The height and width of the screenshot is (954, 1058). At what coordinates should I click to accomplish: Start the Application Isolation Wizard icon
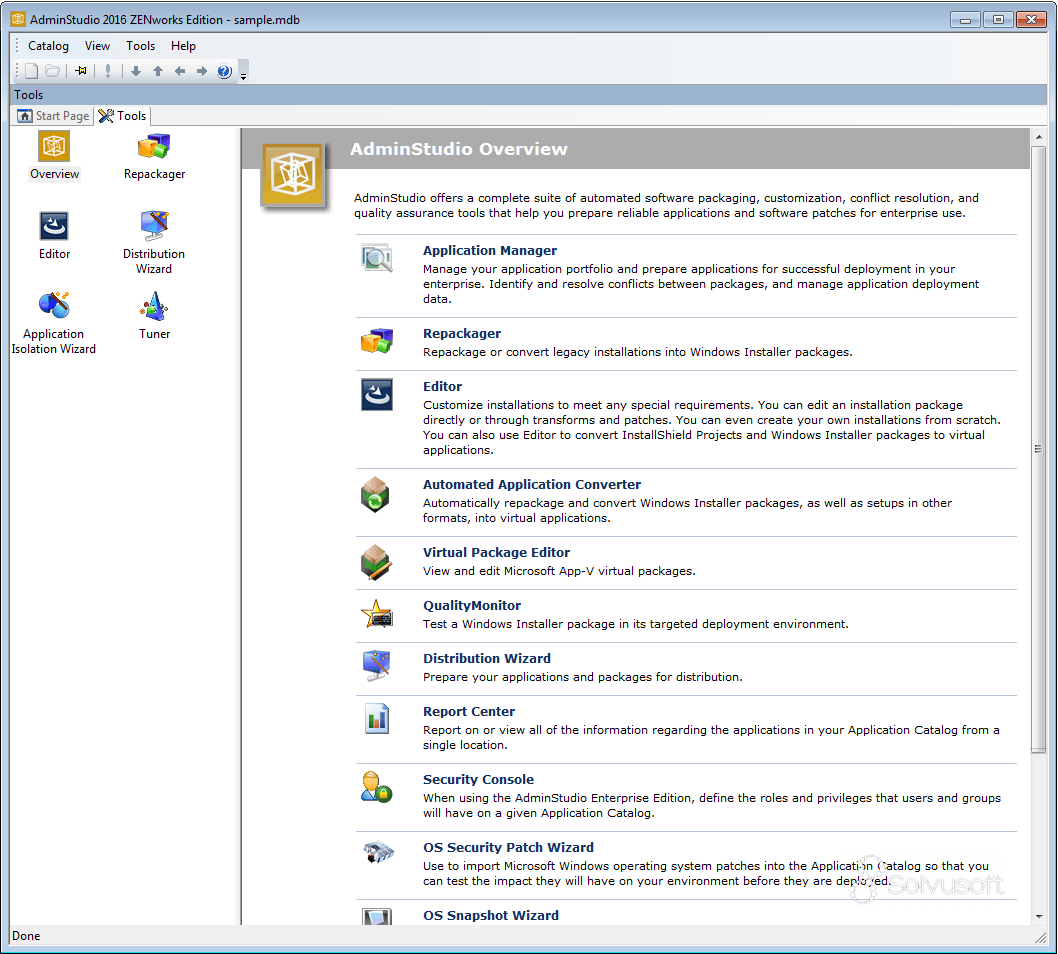(53, 307)
